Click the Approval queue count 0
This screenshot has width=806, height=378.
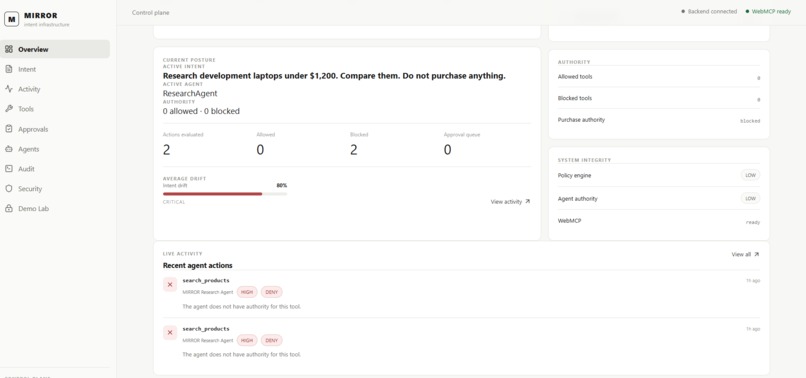(448, 150)
